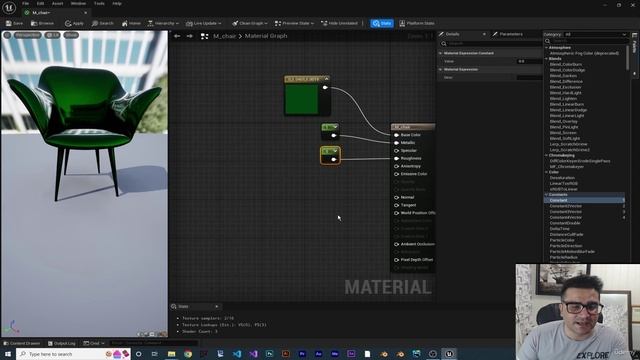The image size is (640, 360).
Task: Click the Perspective viewport button
Action: click(28, 35)
